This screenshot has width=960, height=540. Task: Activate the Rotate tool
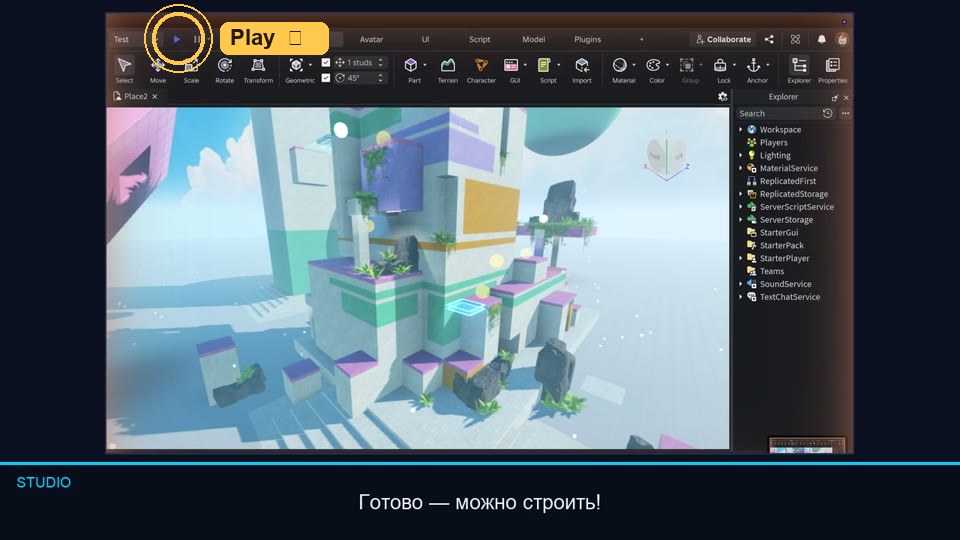(x=225, y=70)
